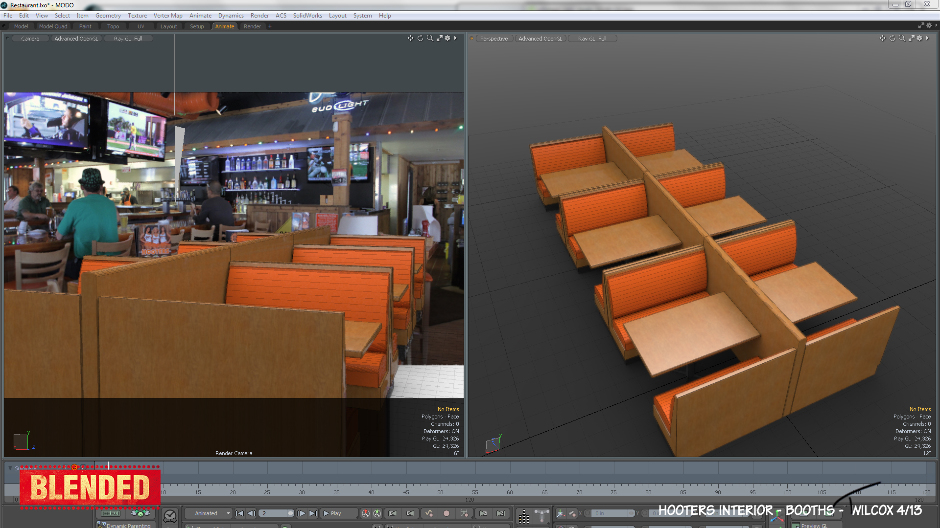Click the zoom magnifier icon in the Perspective viewport

click(x=900, y=38)
